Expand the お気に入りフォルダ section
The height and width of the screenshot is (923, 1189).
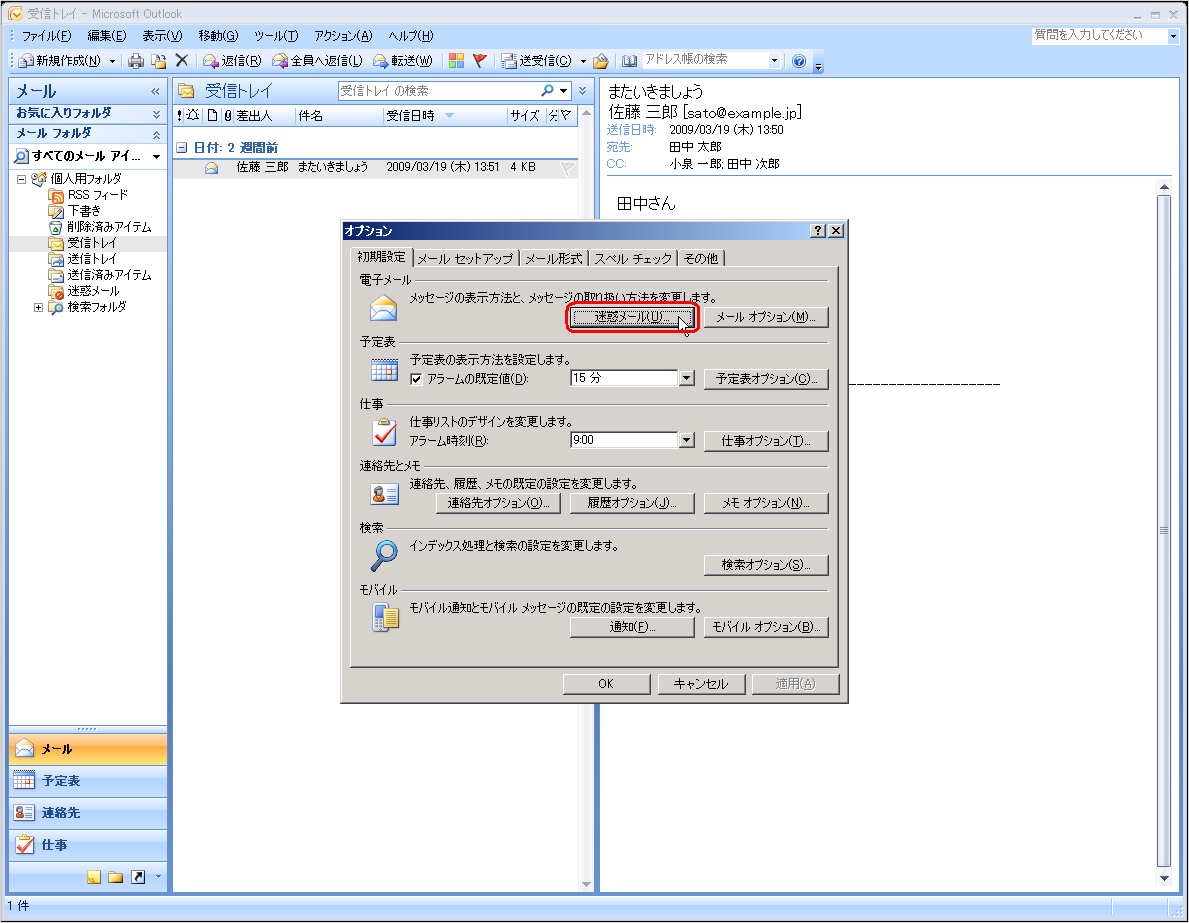coord(155,114)
